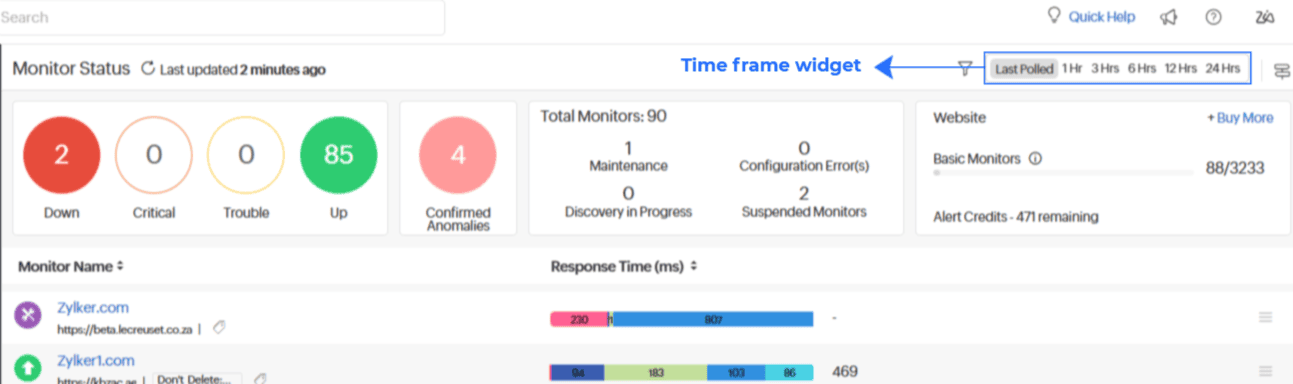Focus the Search input field

(x=221, y=17)
